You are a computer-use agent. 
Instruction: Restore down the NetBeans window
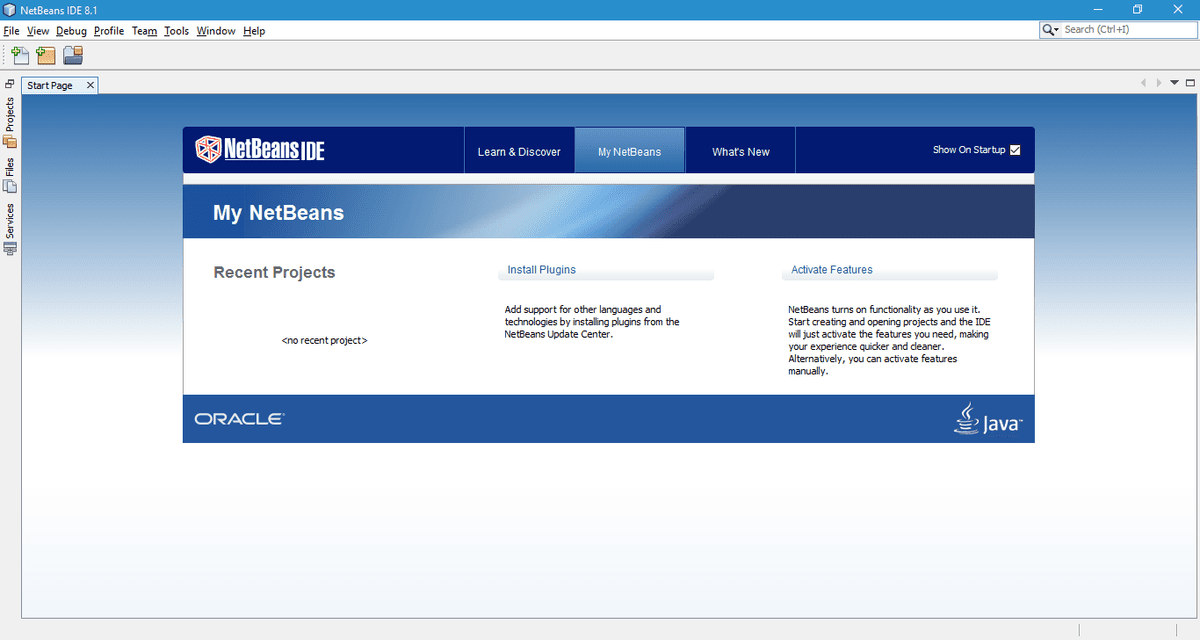tap(1137, 9)
